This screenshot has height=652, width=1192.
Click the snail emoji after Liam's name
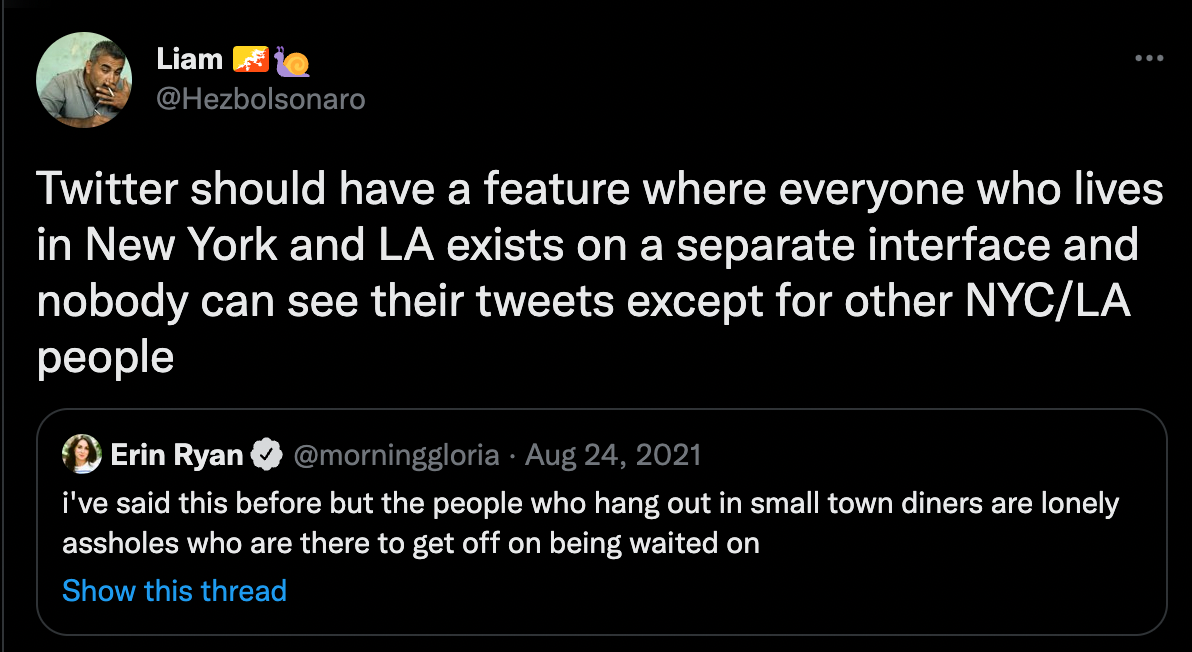click(291, 61)
